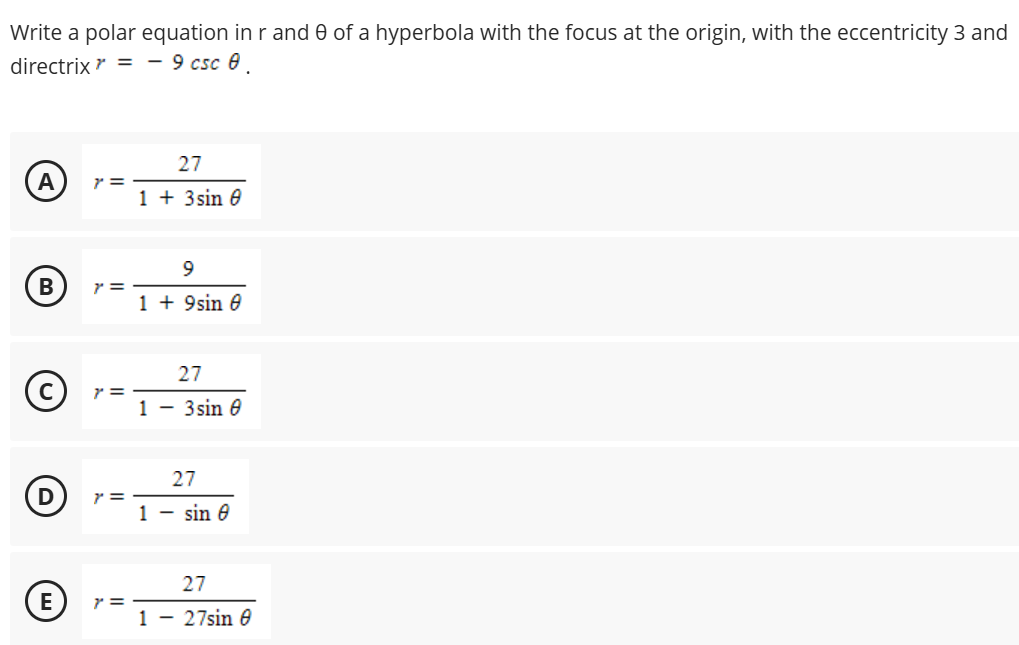This screenshot has width=1019, height=645.
Task: Click the equation r = 27/(1 + 3sin θ)
Action: (170, 181)
